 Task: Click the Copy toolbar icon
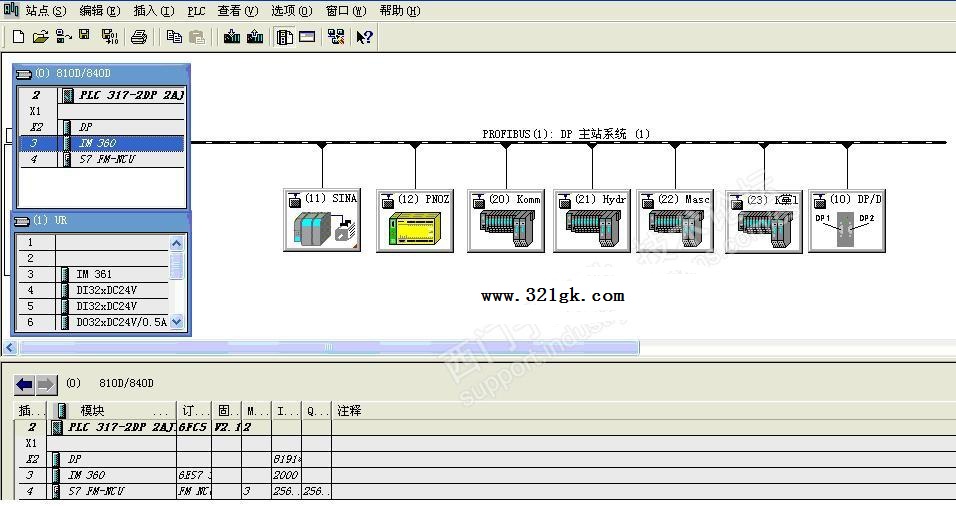(x=174, y=37)
